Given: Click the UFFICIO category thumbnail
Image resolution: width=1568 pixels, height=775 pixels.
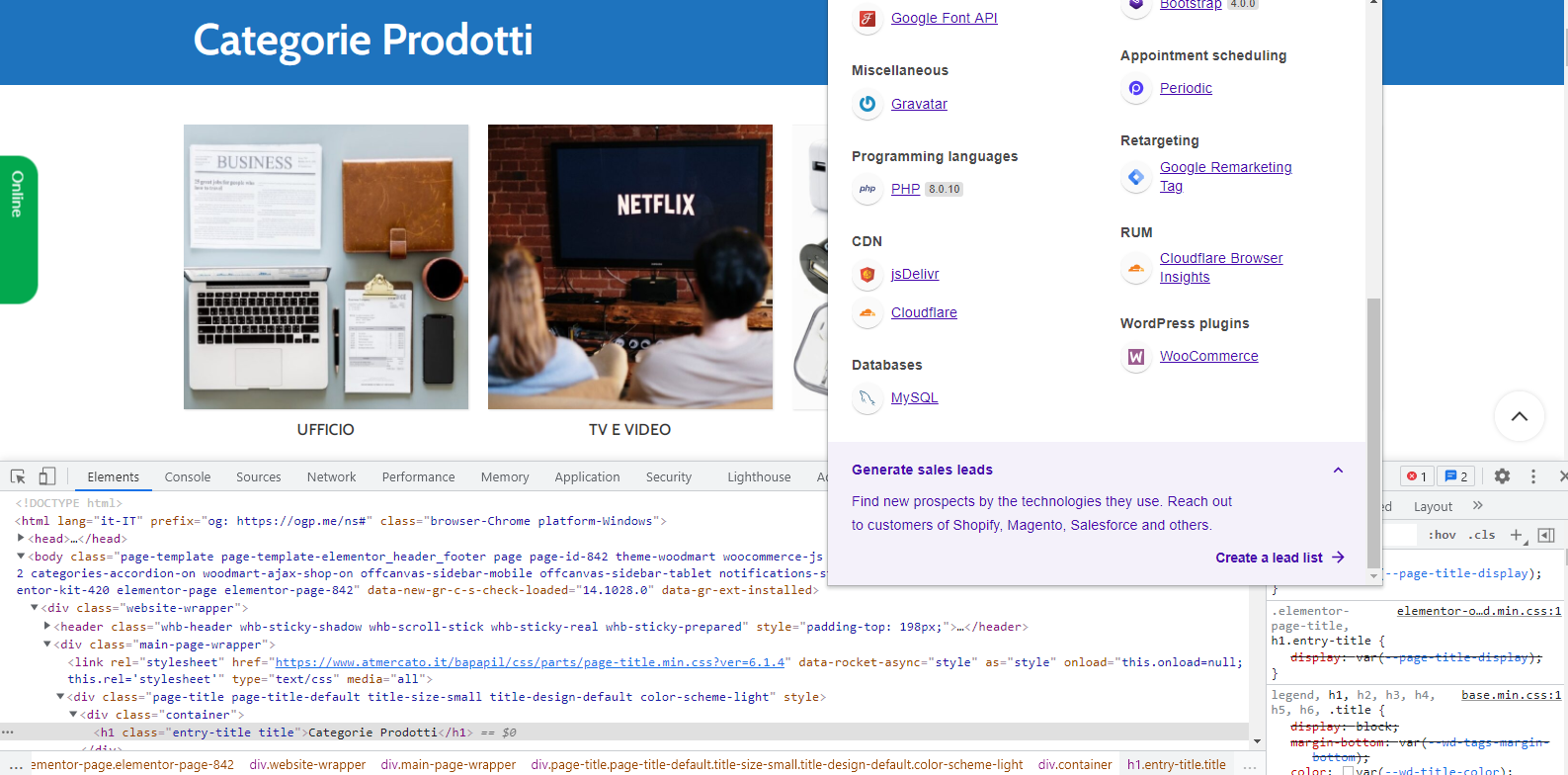Looking at the screenshot, I should pyautogui.click(x=326, y=267).
